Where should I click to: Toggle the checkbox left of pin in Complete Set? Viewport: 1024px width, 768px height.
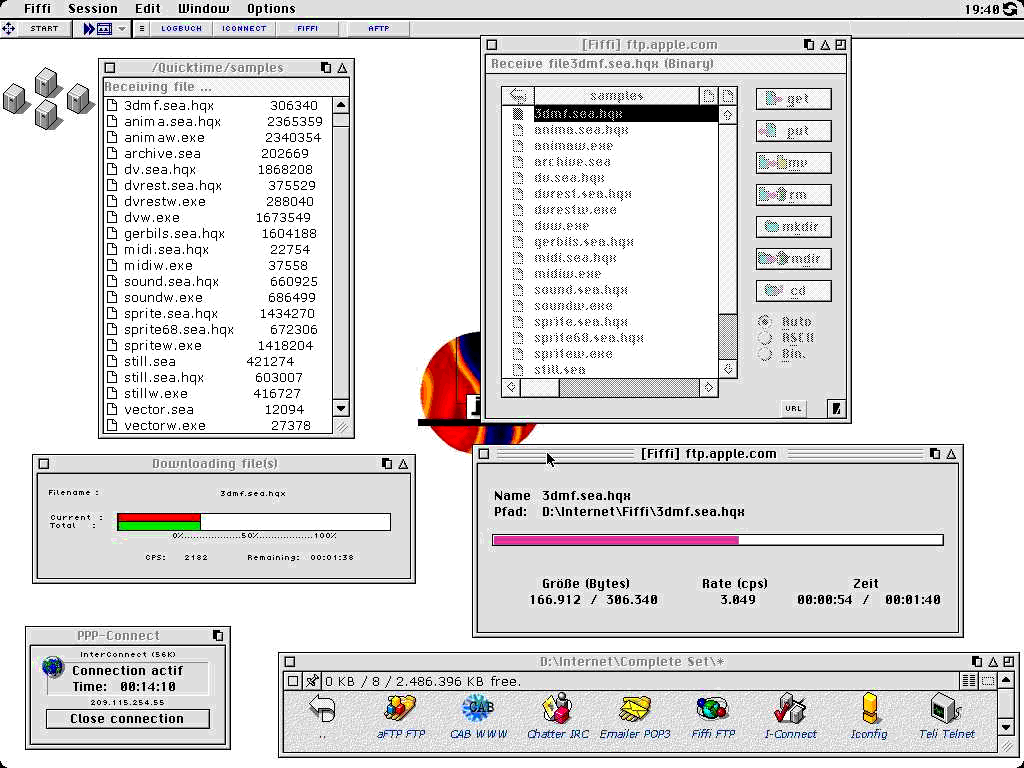(293, 681)
